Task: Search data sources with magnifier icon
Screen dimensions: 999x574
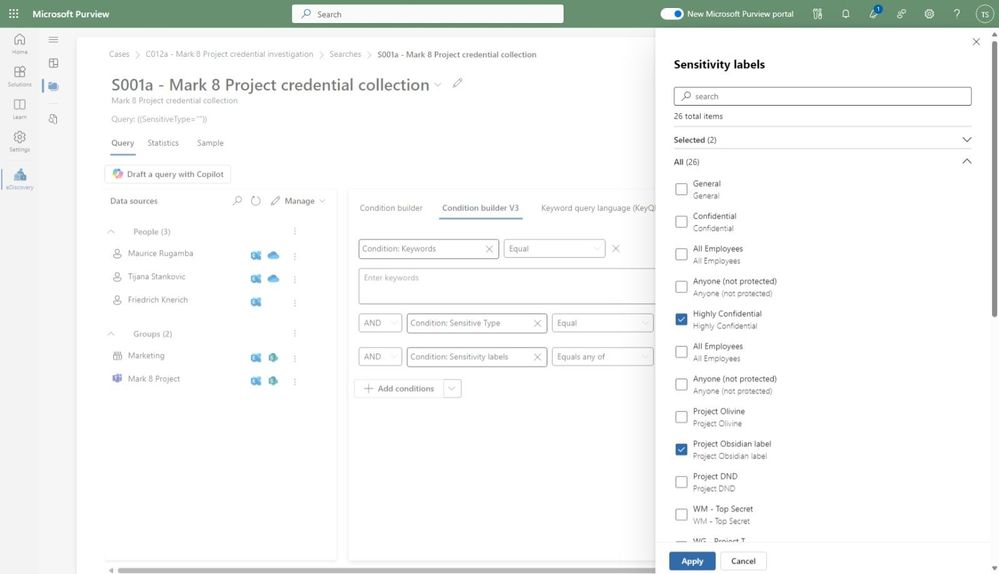Action: 237,201
